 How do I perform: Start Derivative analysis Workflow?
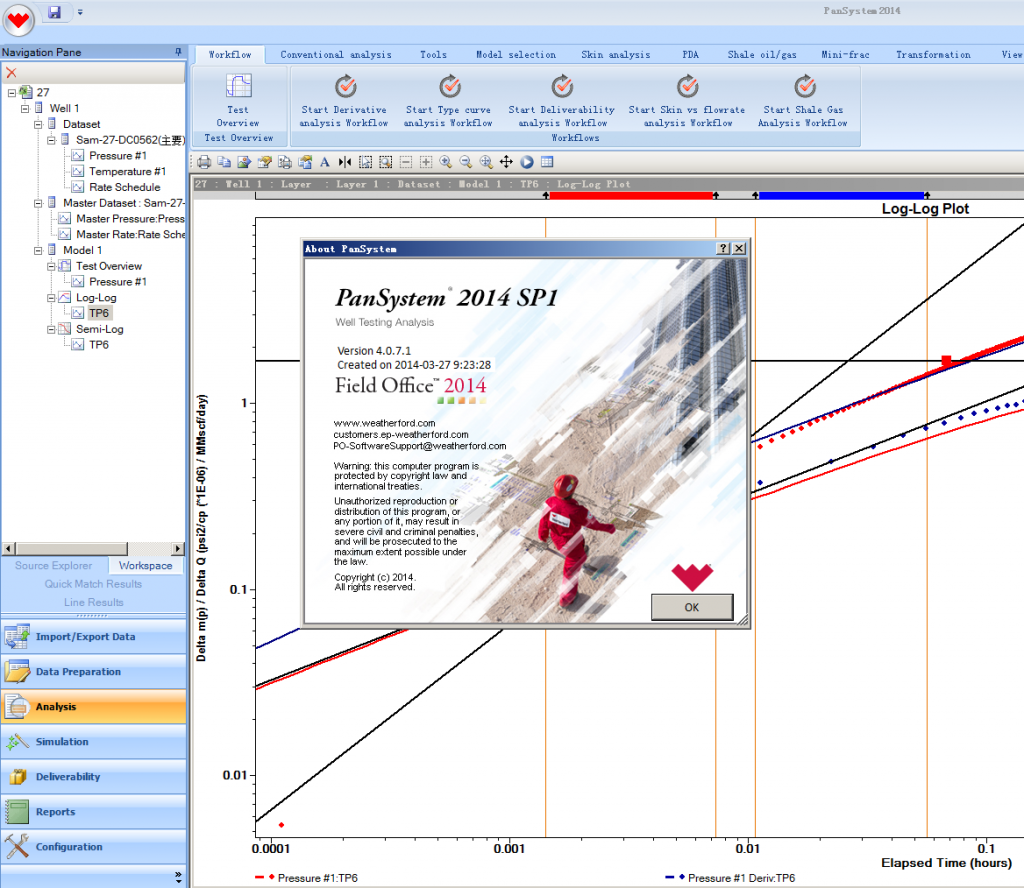pos(344,99)
